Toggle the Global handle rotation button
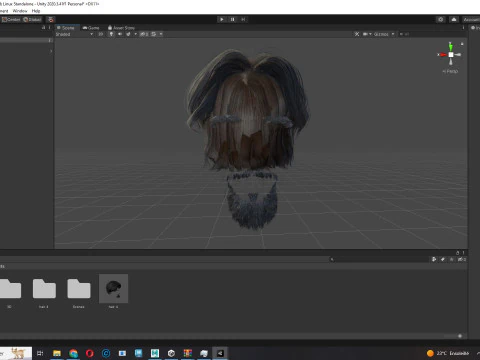Viewport: 480px width, 360px height. 32,19
